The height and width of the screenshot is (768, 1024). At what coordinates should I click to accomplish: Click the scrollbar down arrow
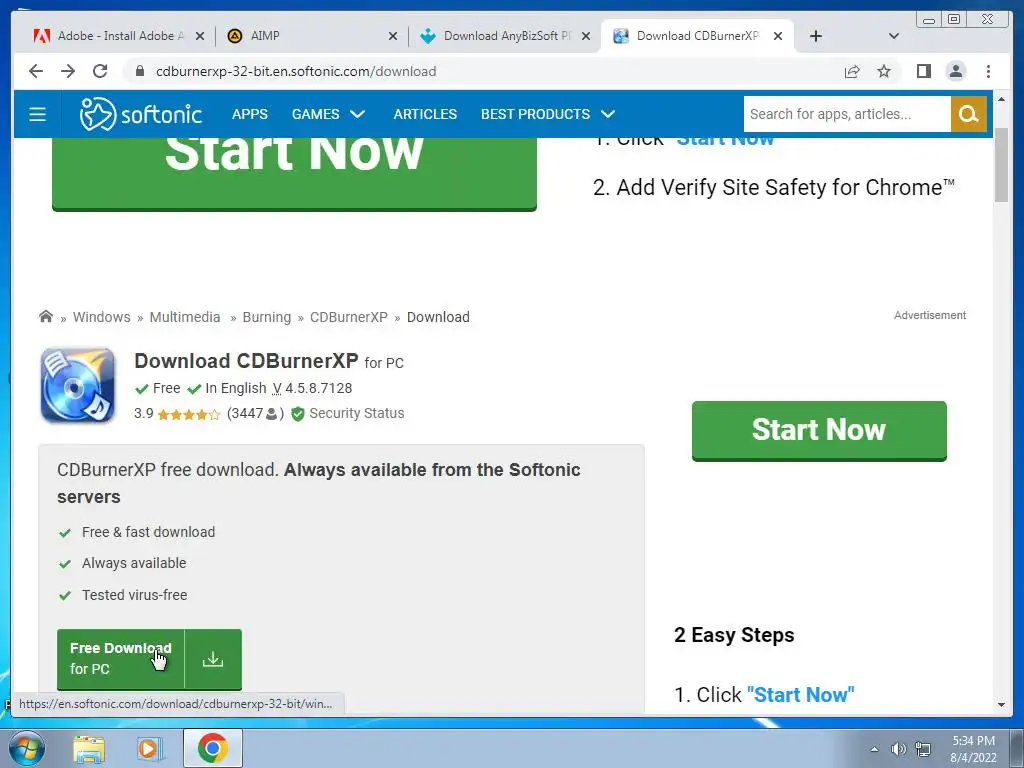pos(1001,705)
